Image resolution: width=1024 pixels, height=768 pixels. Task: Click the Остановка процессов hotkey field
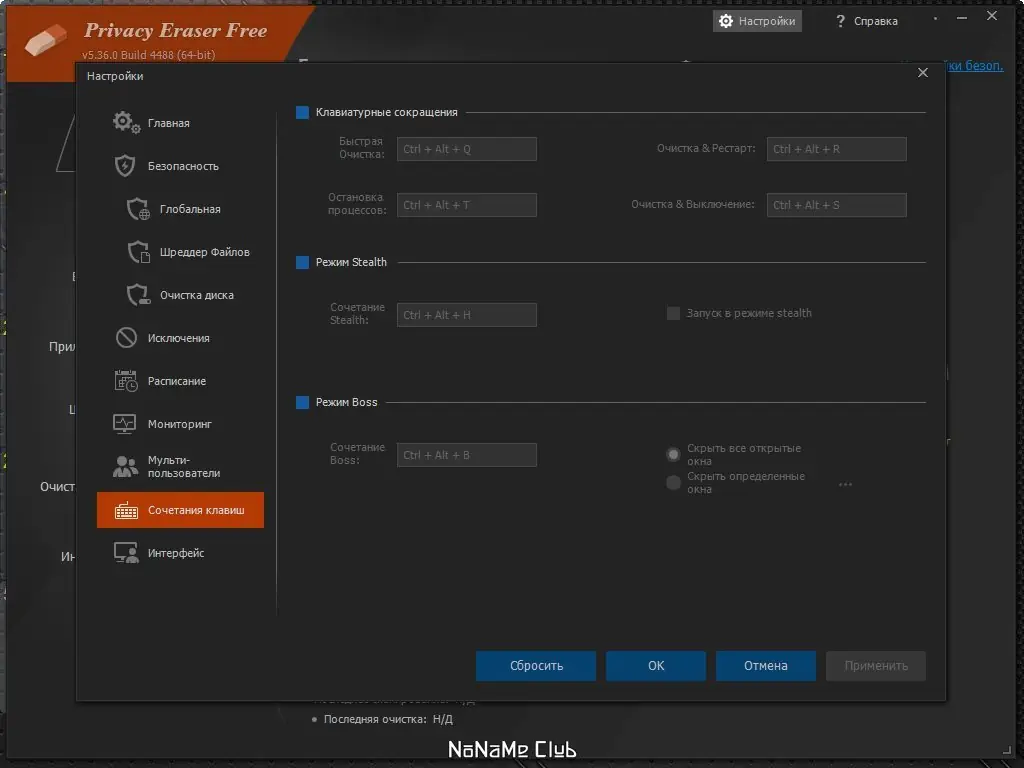click(467, 205)
